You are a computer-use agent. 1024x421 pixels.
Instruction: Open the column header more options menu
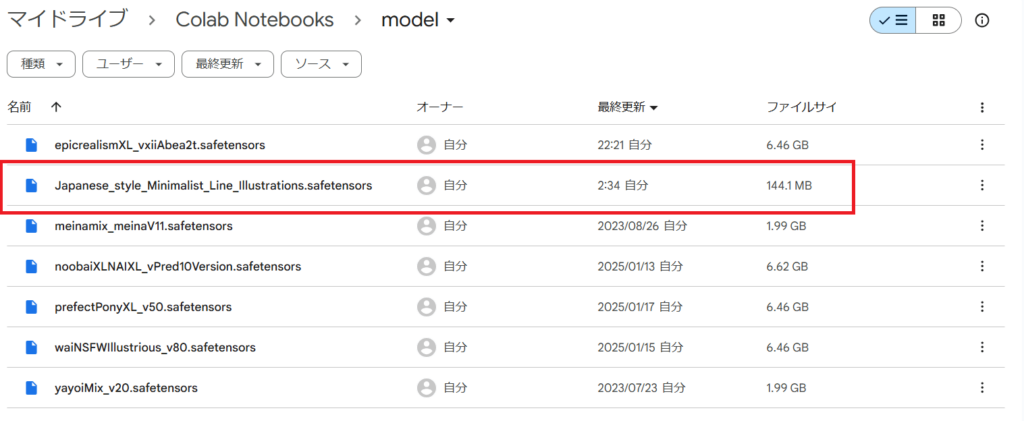(x=982, y=108)
